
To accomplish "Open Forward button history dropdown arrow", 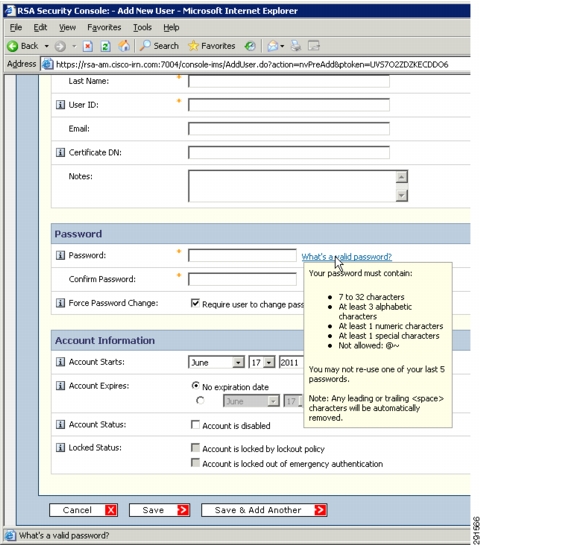I will [74, 46].
